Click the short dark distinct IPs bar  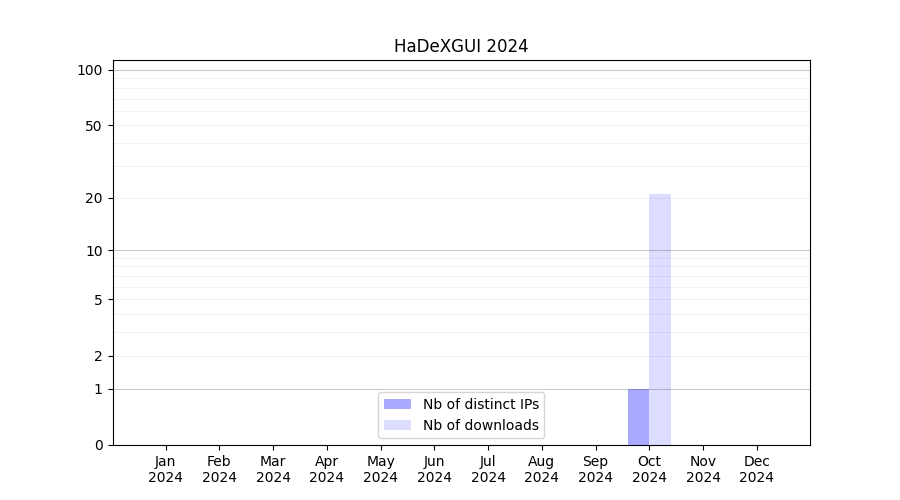[638, 417]
